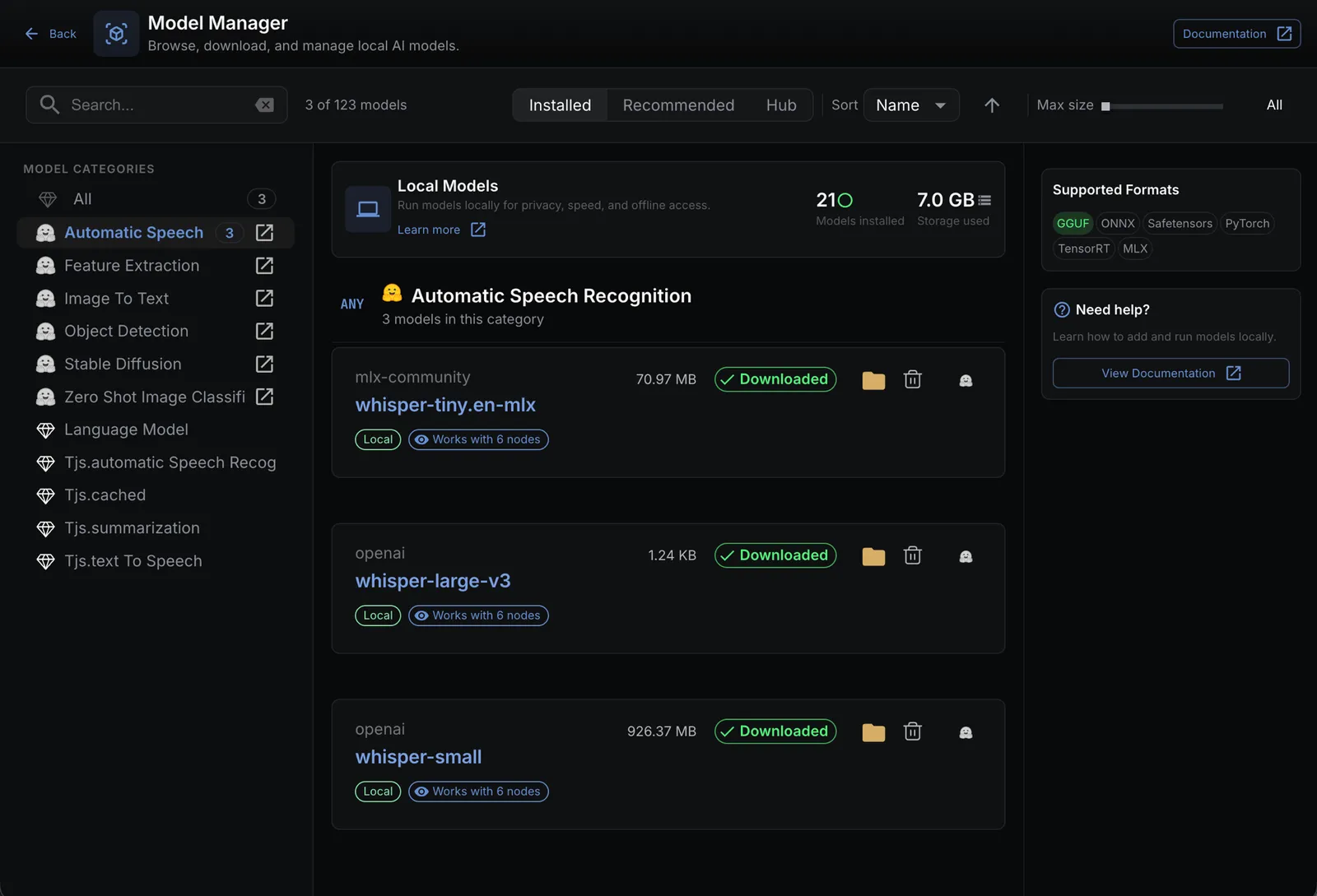
Task: Click the Model Manager logo icon
Action: pyautogui.click(x=116, y=34)
